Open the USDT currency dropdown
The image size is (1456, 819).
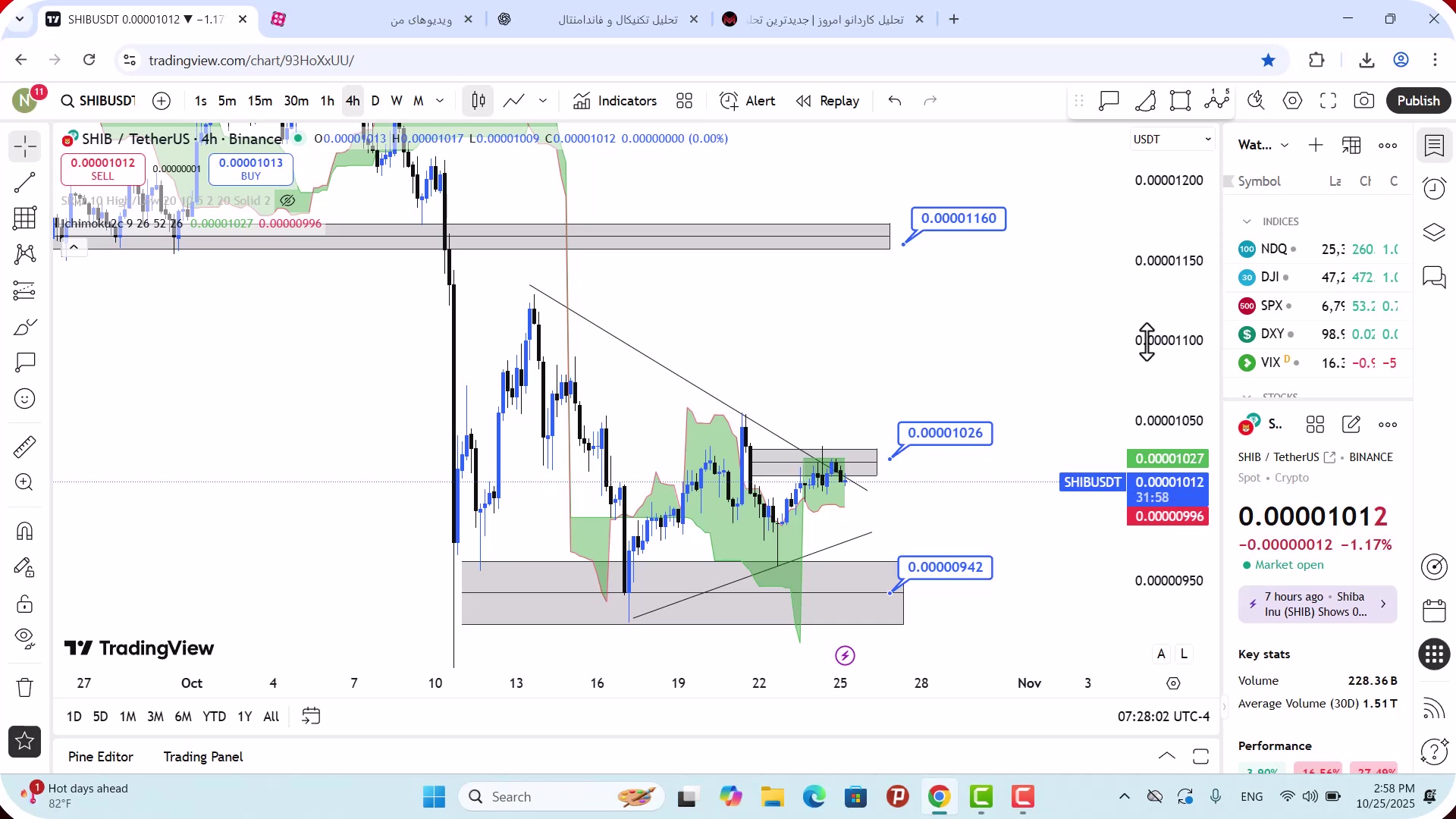[x=1172, y=140]
